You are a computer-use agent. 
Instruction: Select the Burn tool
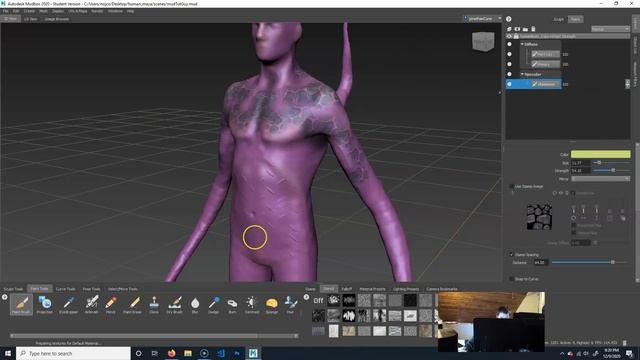pyautogui.click(x=232, y=305)
